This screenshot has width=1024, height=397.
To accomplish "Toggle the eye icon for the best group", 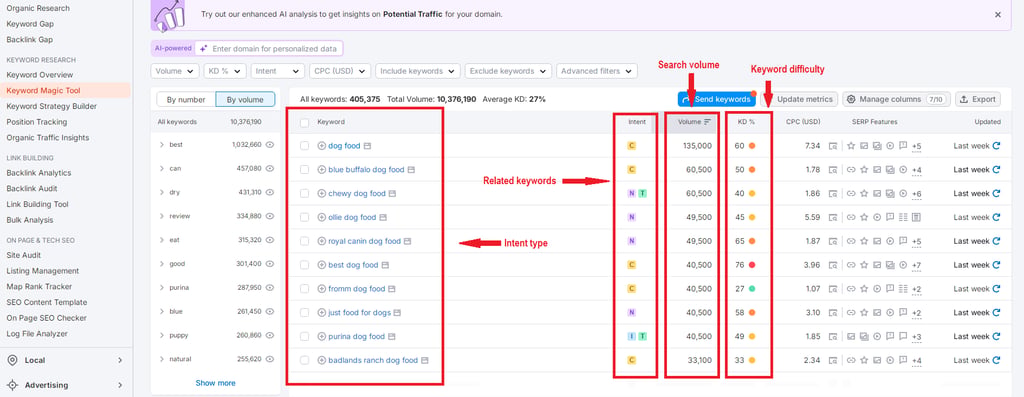I will (x=269, y=144).
